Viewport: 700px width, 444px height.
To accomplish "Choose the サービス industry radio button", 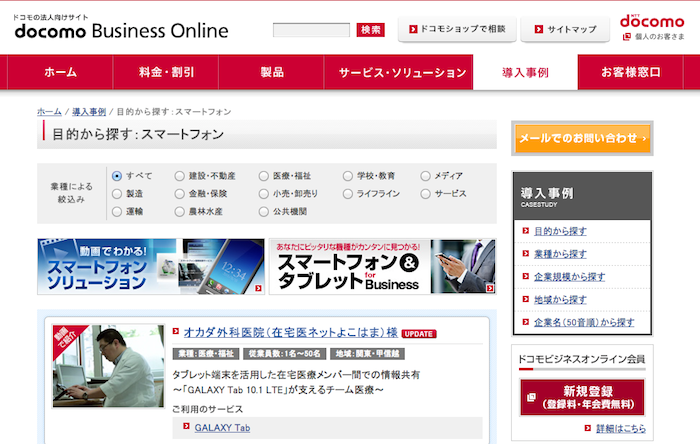I will point(425,194).
